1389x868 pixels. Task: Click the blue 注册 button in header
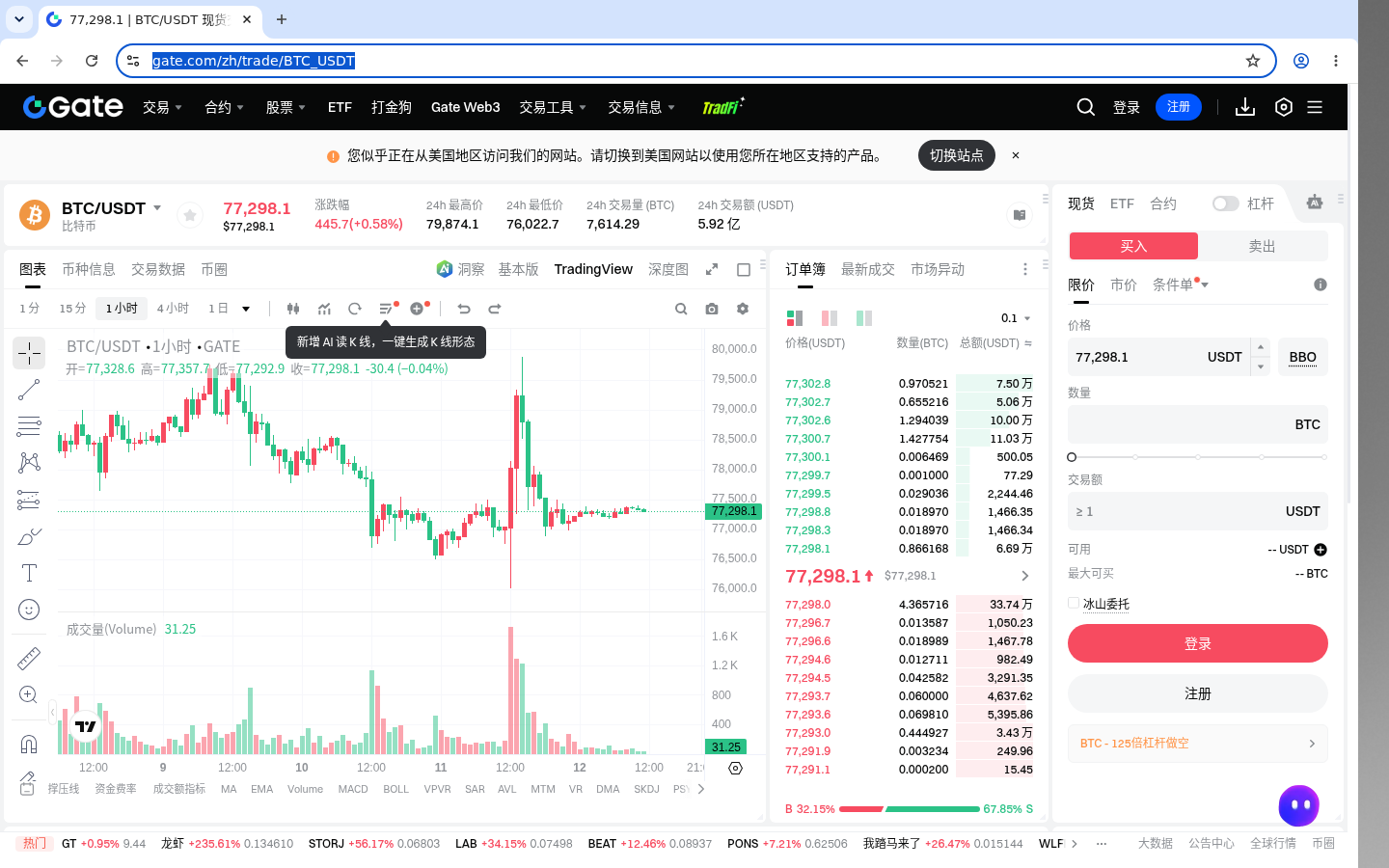coord(1179,107)
